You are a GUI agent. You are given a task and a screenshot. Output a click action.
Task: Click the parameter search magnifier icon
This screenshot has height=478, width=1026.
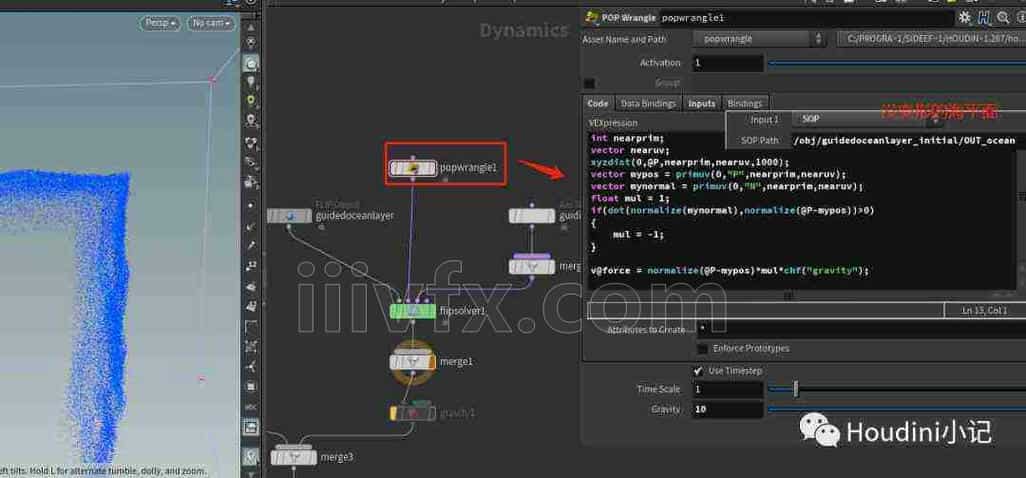point(1003,17)
